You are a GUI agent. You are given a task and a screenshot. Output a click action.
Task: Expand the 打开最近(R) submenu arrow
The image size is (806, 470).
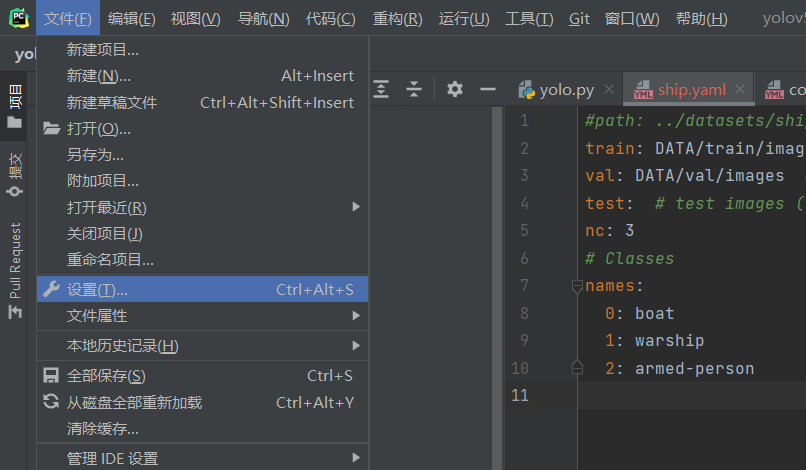[356, 207]
